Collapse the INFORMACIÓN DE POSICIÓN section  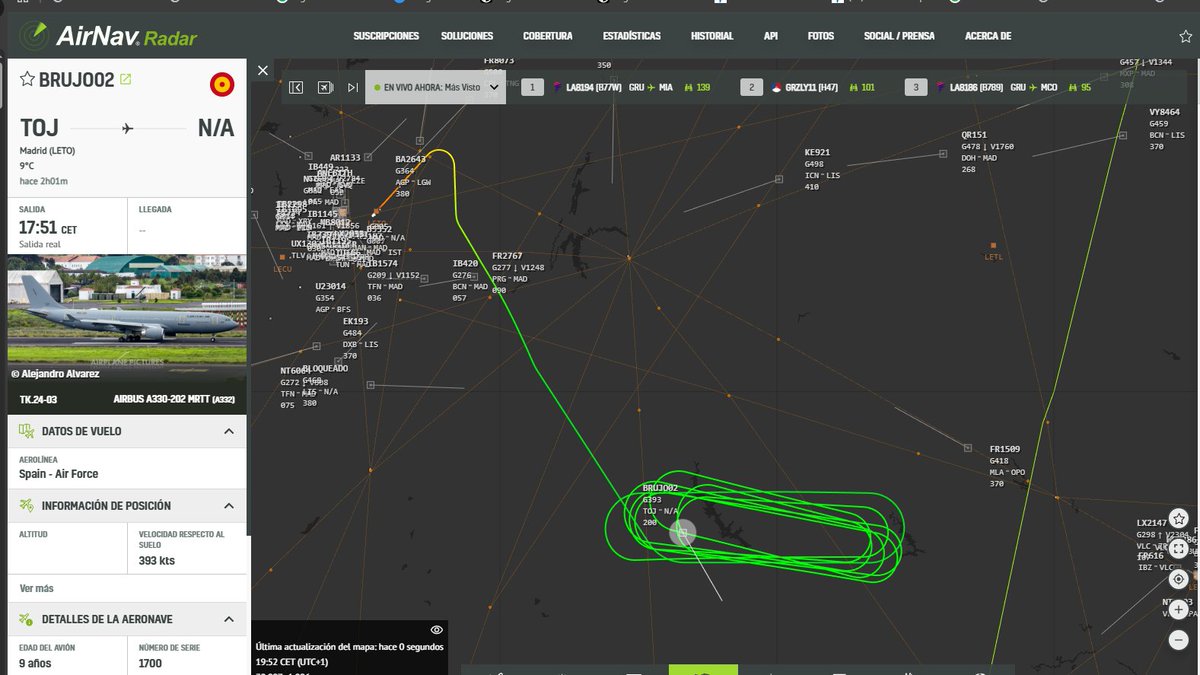click(x=228, y=506)
